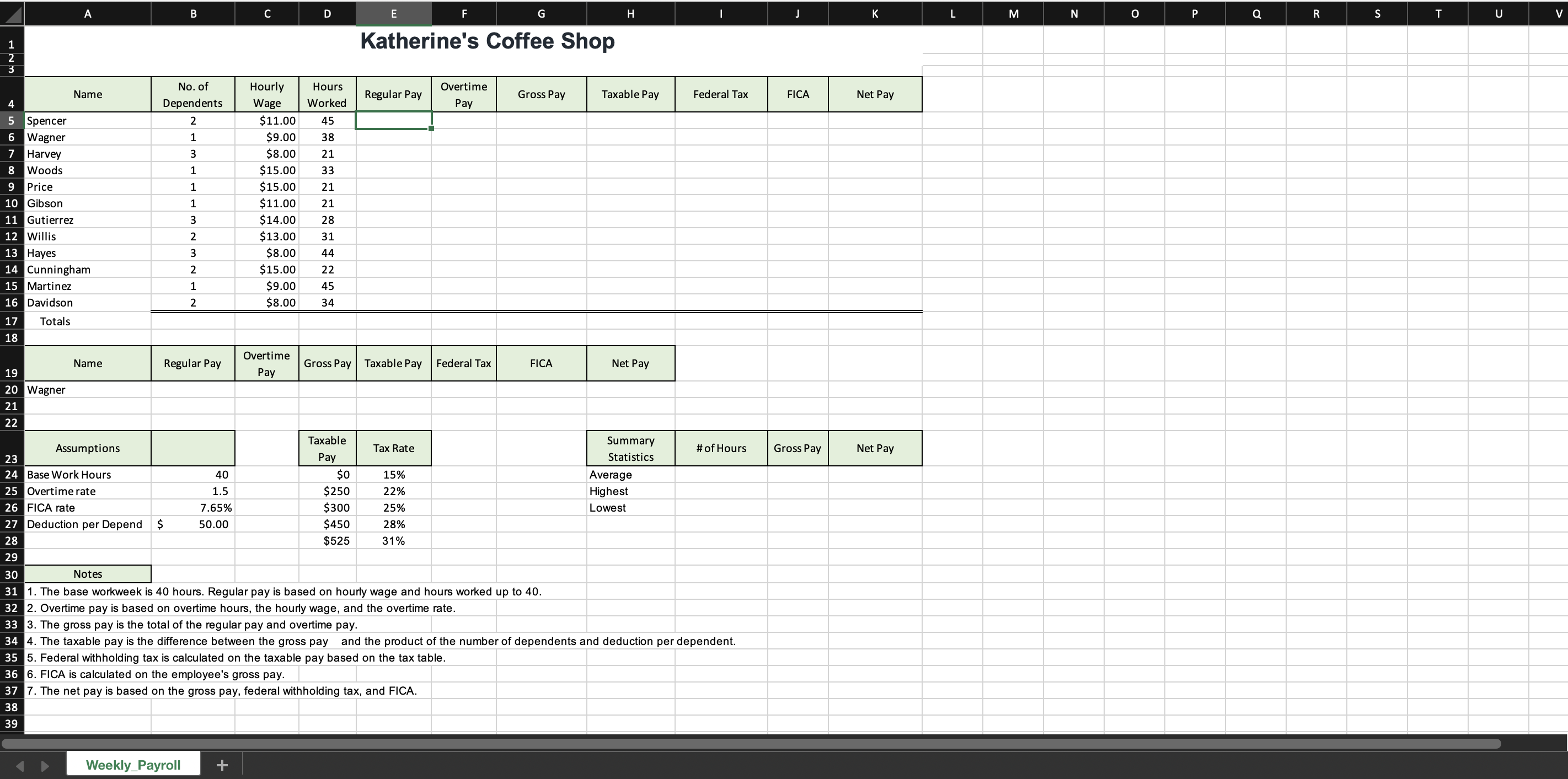Click the Summary Statistics header cell
The height and width of the screenshot is (779, 1568).
pyautogui.click(x=630, y=449)
